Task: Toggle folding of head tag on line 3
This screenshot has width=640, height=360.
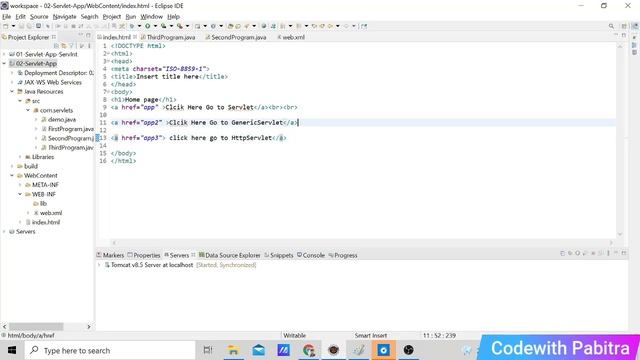Action: (109, 61)
